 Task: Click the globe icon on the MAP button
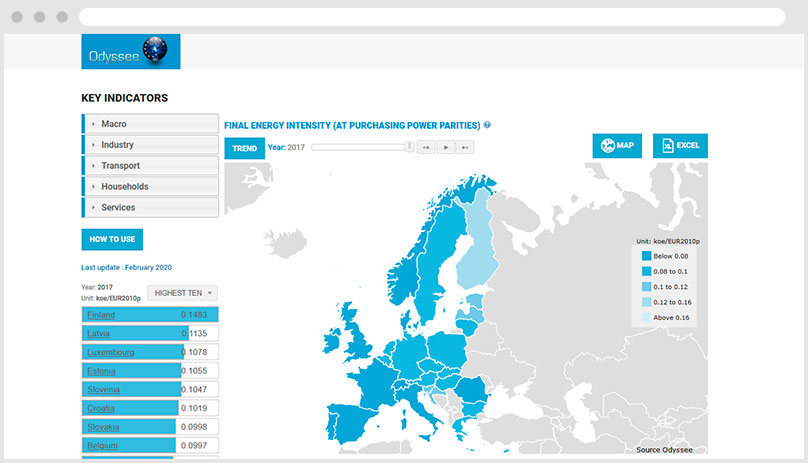(x=607, y=146)
